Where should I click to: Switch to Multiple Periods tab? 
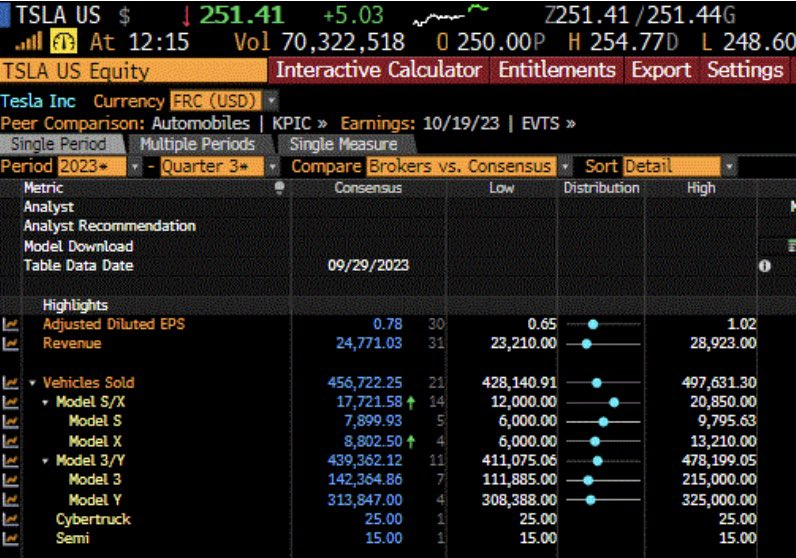tap(197, 144)
